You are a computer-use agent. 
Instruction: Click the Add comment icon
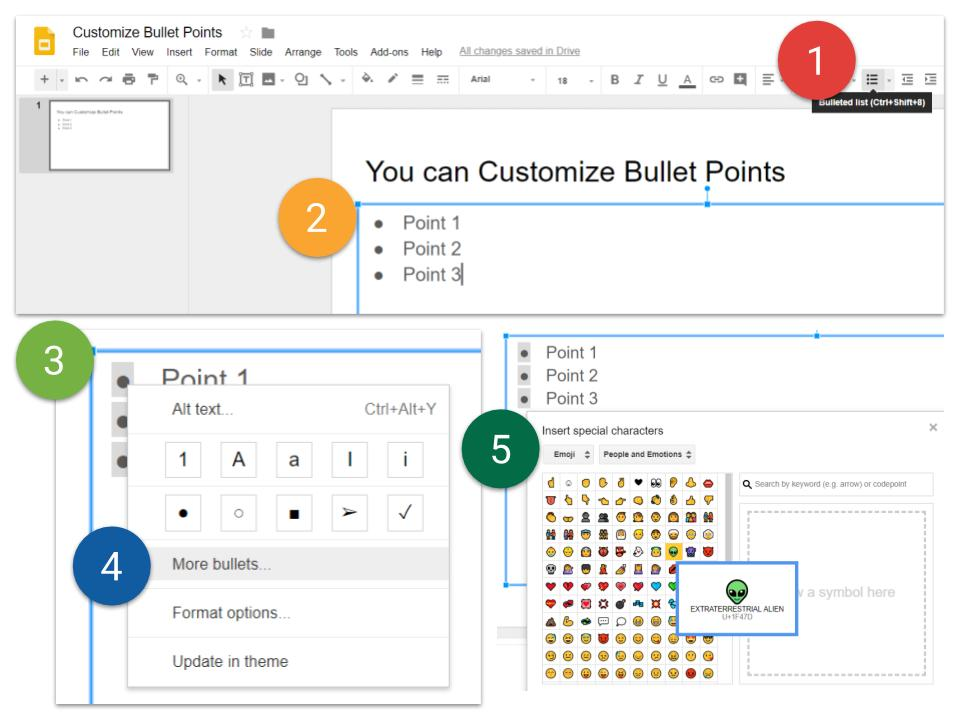tap(740, 79)
